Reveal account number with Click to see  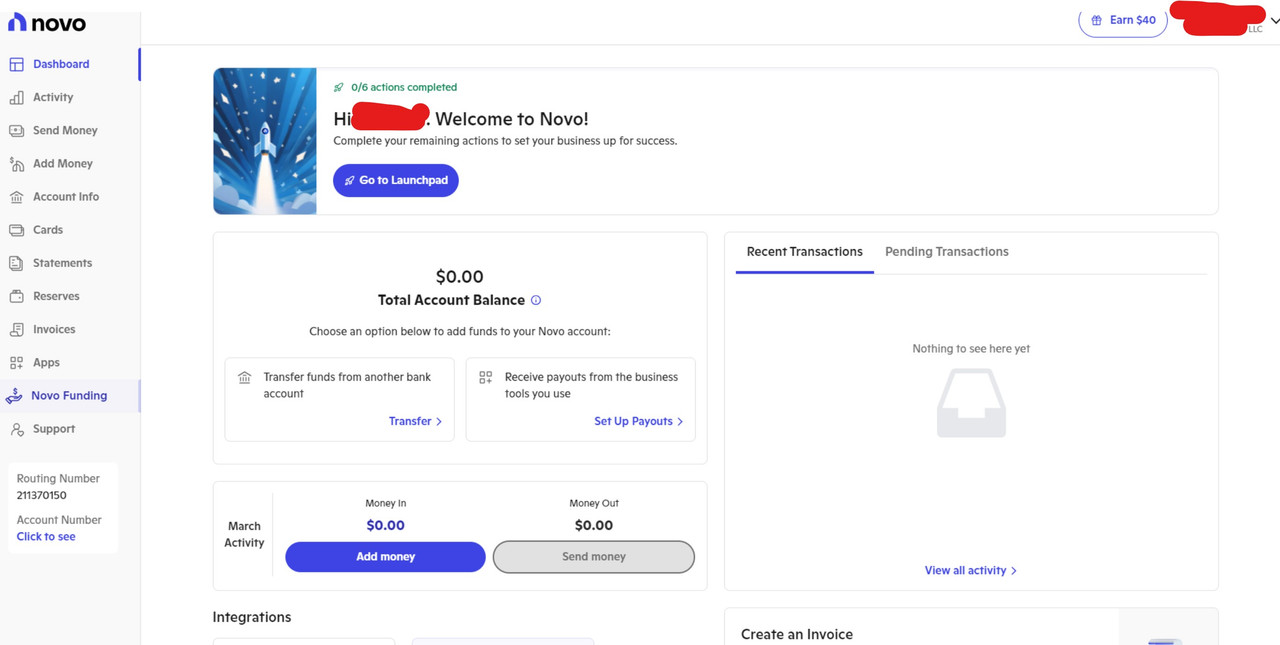coord(46,537)
